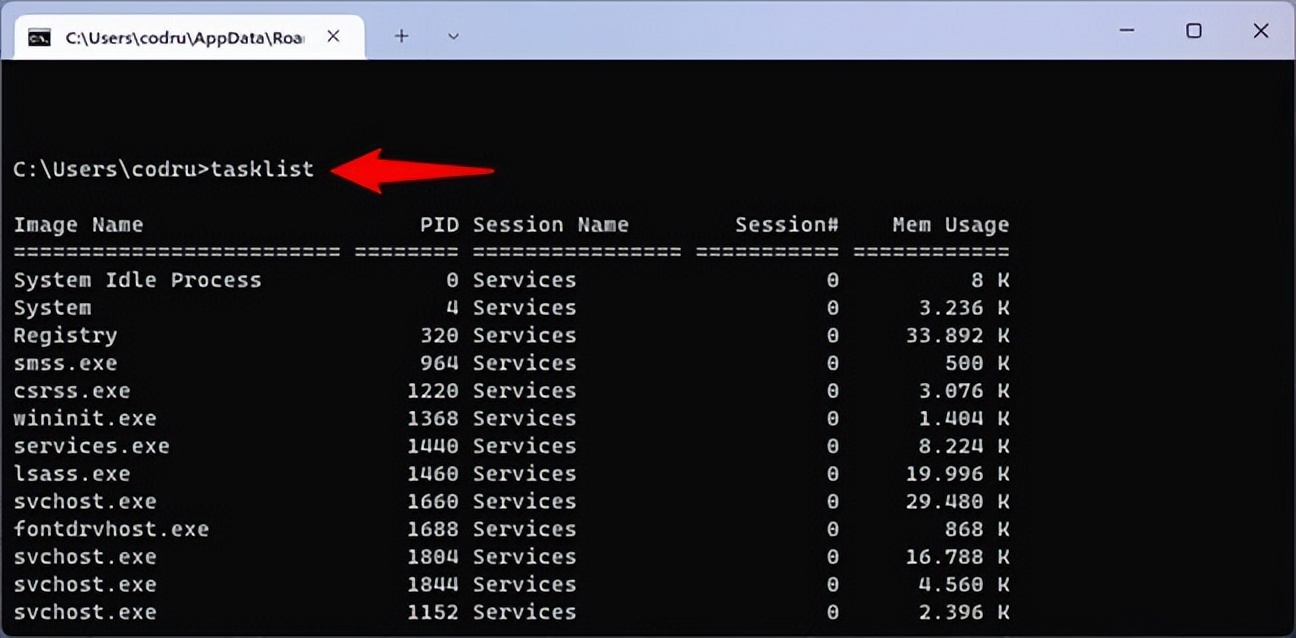Click wininit.exe in the process list

coord(85,418)
